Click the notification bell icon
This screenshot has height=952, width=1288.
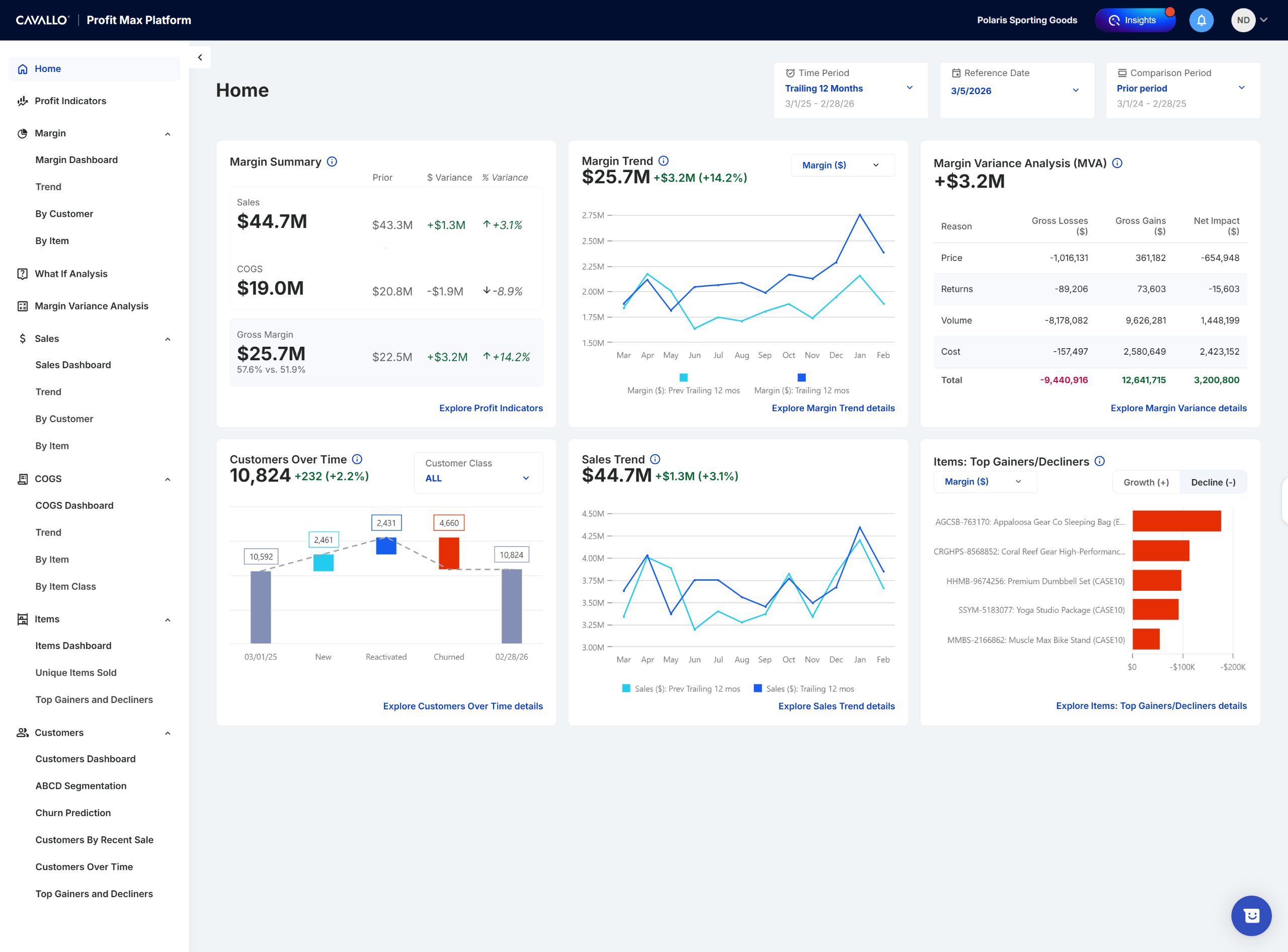[x=1201, y=20]
